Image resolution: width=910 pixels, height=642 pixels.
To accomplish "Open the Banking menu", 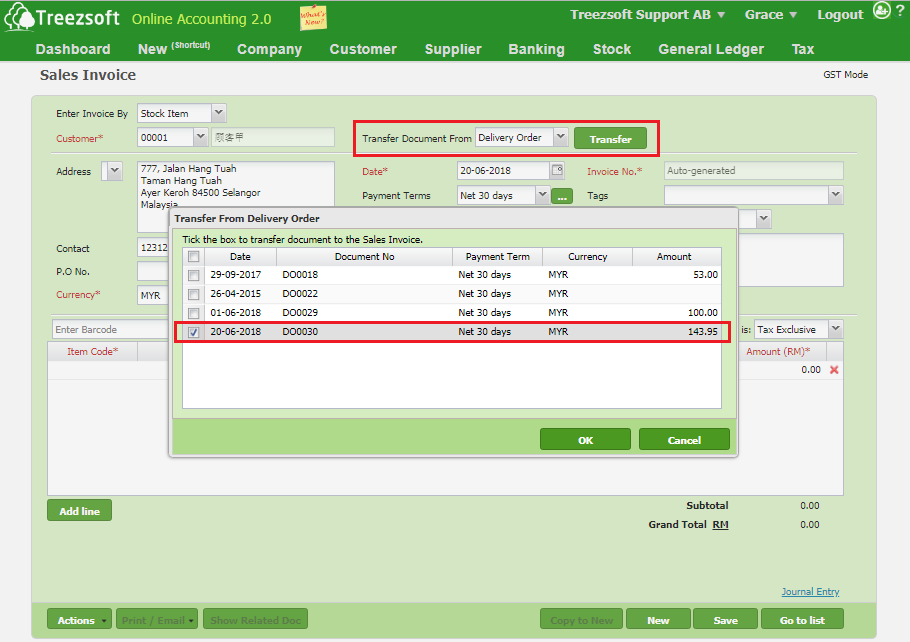I will [x=536, y=49].
